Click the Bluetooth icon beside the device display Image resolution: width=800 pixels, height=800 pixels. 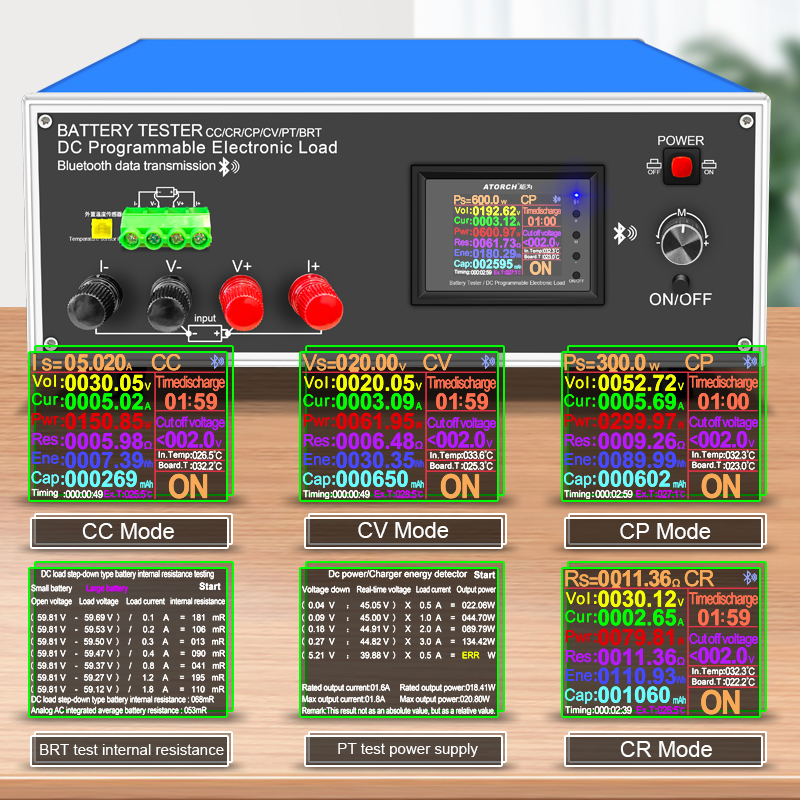click(x=624, y=234)
